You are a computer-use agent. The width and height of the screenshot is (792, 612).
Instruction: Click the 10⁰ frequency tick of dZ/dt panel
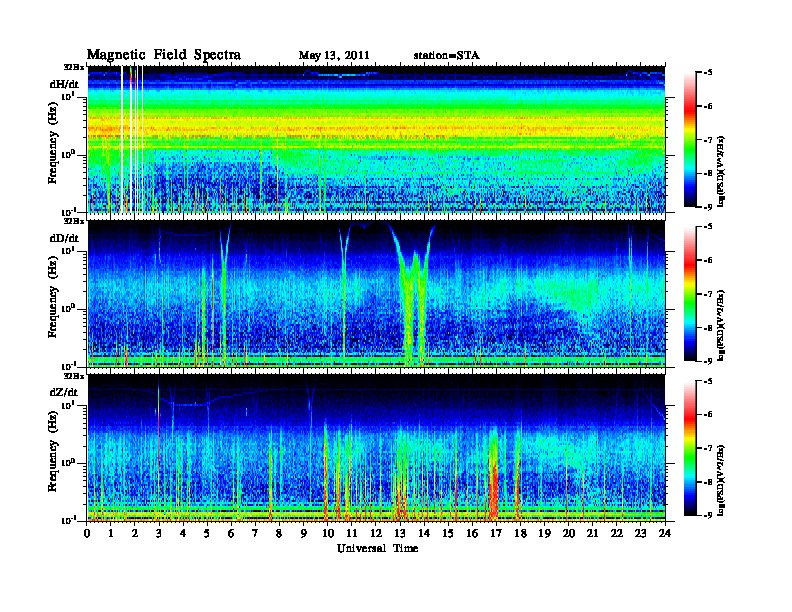pyautogui.click(x=68, y=463)
